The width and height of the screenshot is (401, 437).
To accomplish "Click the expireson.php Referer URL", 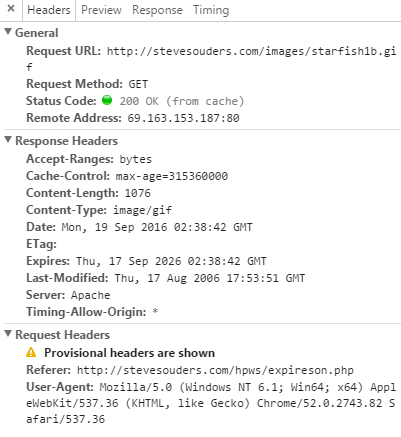I will 215,370.
